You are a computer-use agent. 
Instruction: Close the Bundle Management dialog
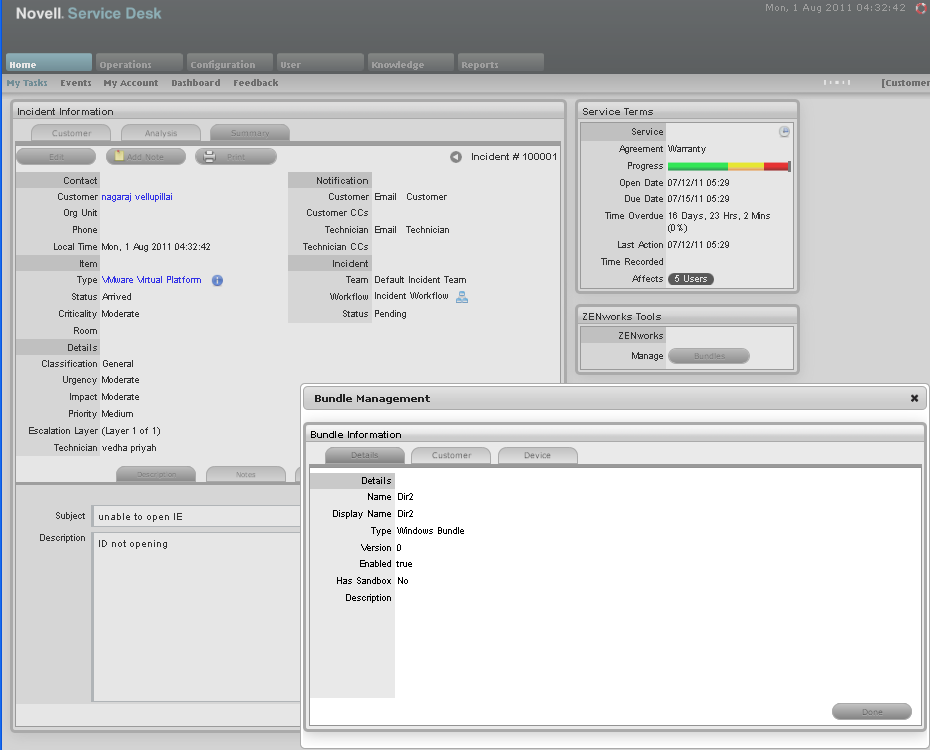point(914,398)
